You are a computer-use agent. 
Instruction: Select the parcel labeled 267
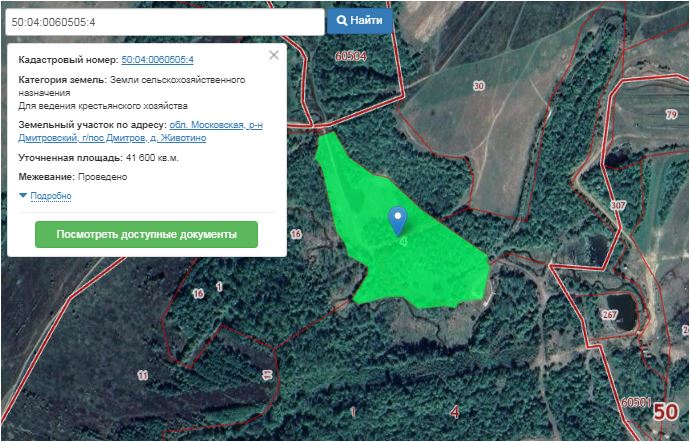[610, 314]
